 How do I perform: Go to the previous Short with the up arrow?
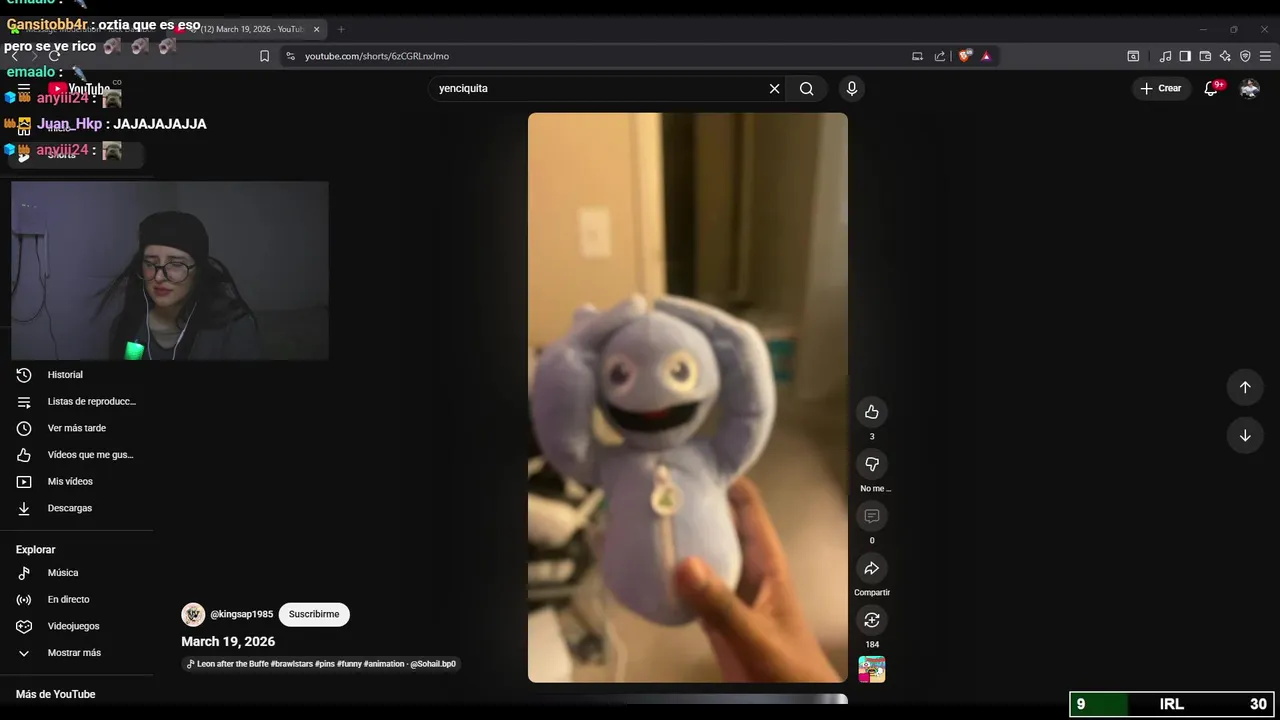point(1245,387)
